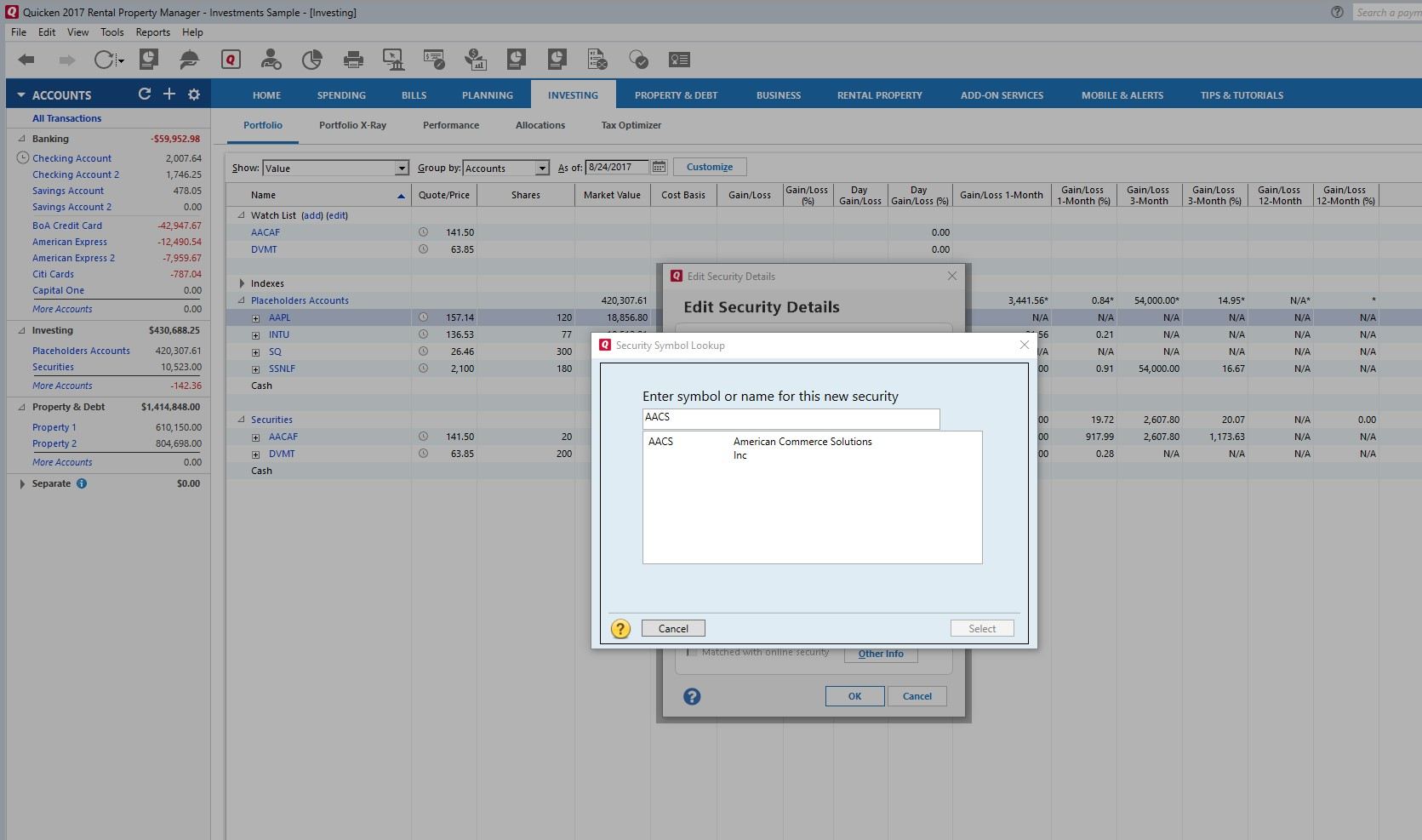Click the One Step Update circular arrow icon
Screen dimensions: 1422x840
point(104,60)
